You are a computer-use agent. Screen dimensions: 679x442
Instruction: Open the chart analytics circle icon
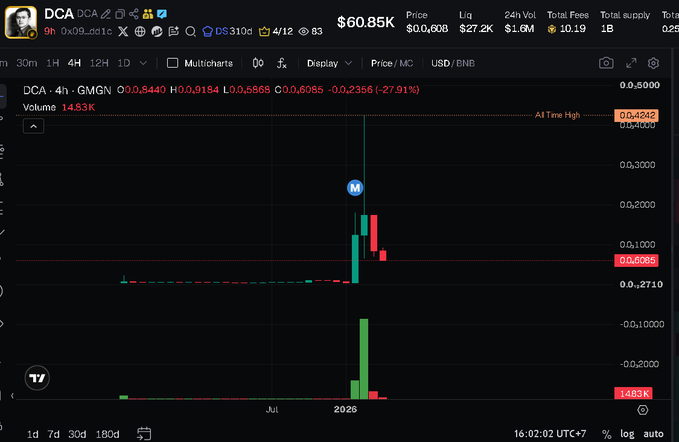pyautogui.click(x=157, y=31)
